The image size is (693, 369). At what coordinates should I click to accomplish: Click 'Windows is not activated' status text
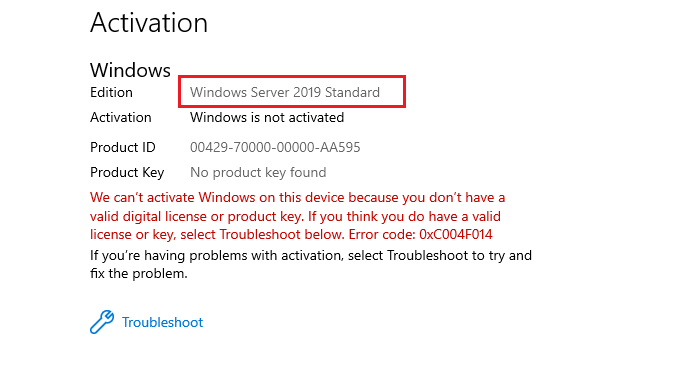point(267,117)
